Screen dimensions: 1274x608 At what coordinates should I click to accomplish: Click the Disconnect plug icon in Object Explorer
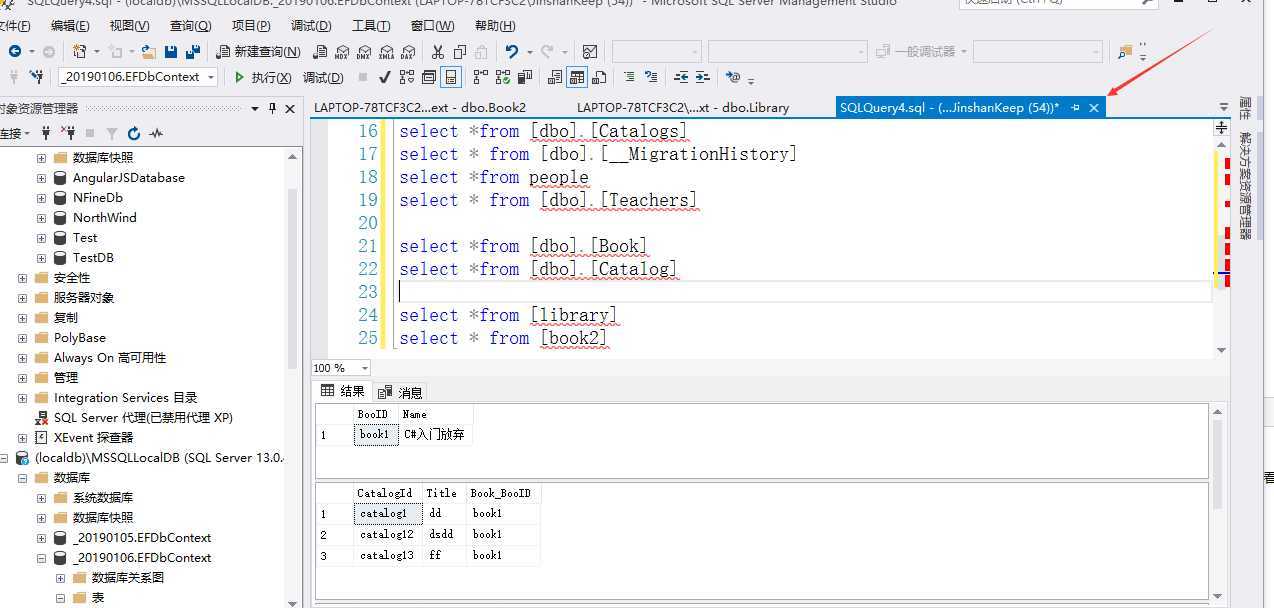(x=68, y=133)
